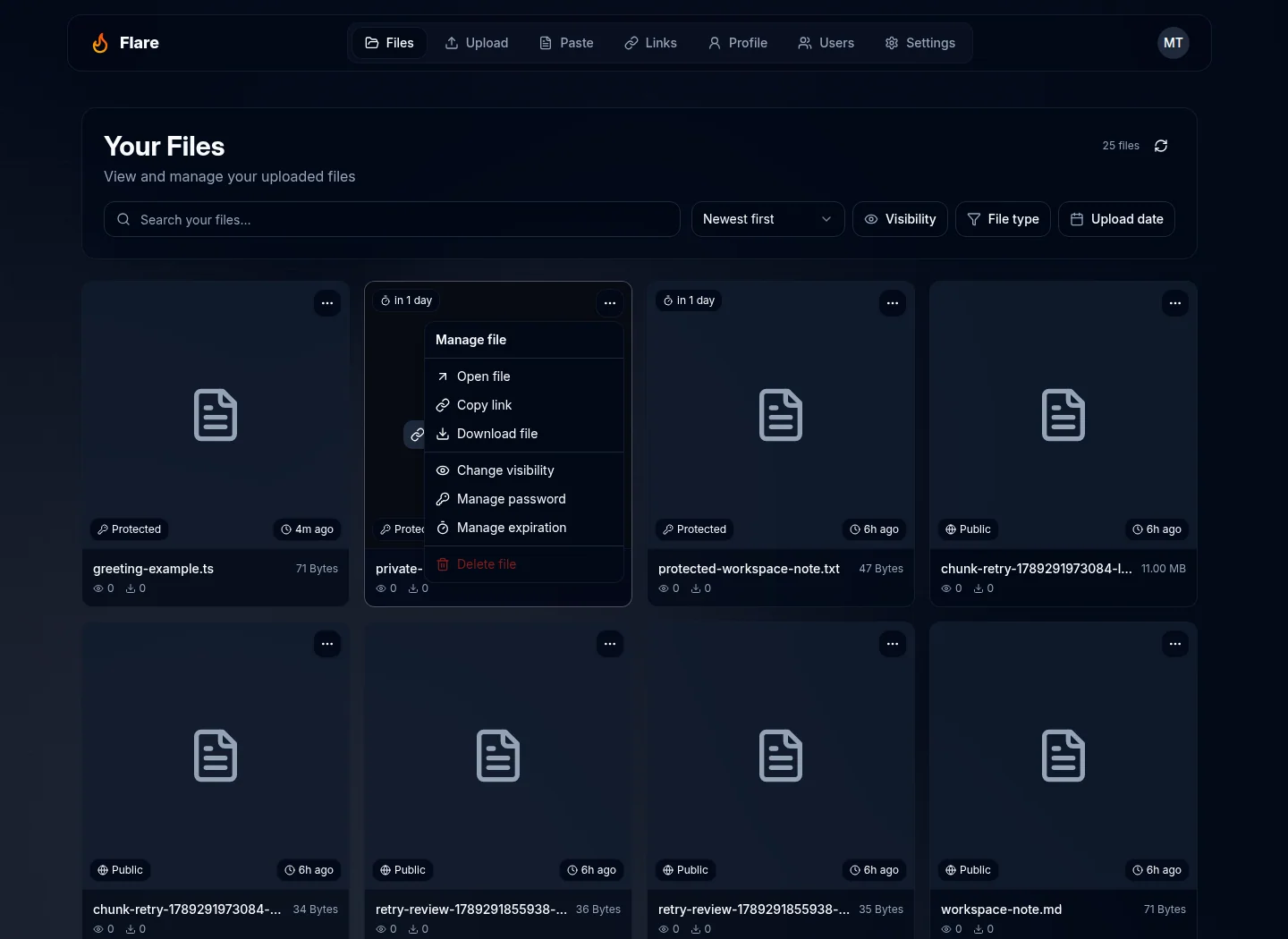Expand the Newest first sort dropdown
The image size is (1288, 939).
[768, 219]
